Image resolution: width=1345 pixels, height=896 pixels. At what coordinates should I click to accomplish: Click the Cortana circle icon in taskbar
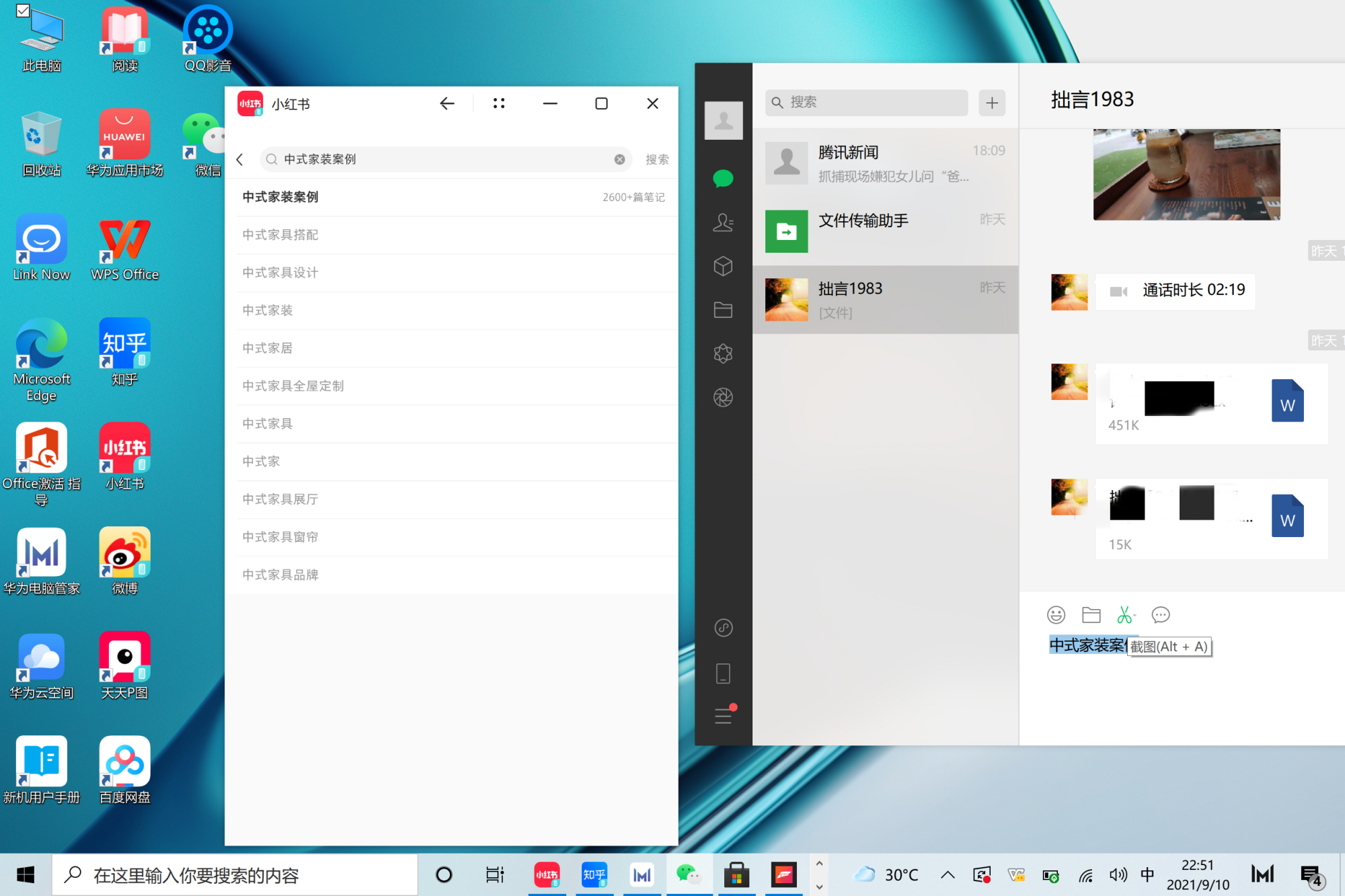(x=444, y=874)
